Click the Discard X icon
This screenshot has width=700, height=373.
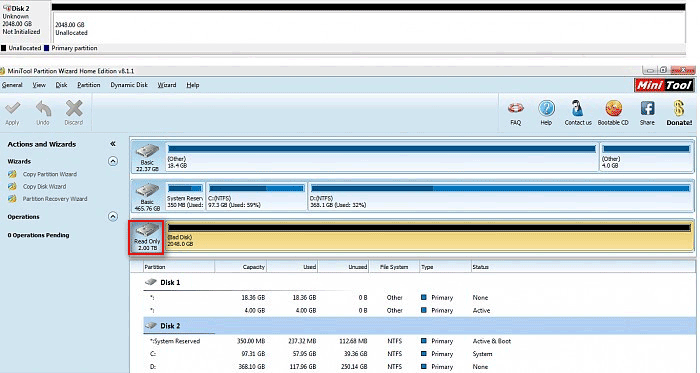click(74, 108)
